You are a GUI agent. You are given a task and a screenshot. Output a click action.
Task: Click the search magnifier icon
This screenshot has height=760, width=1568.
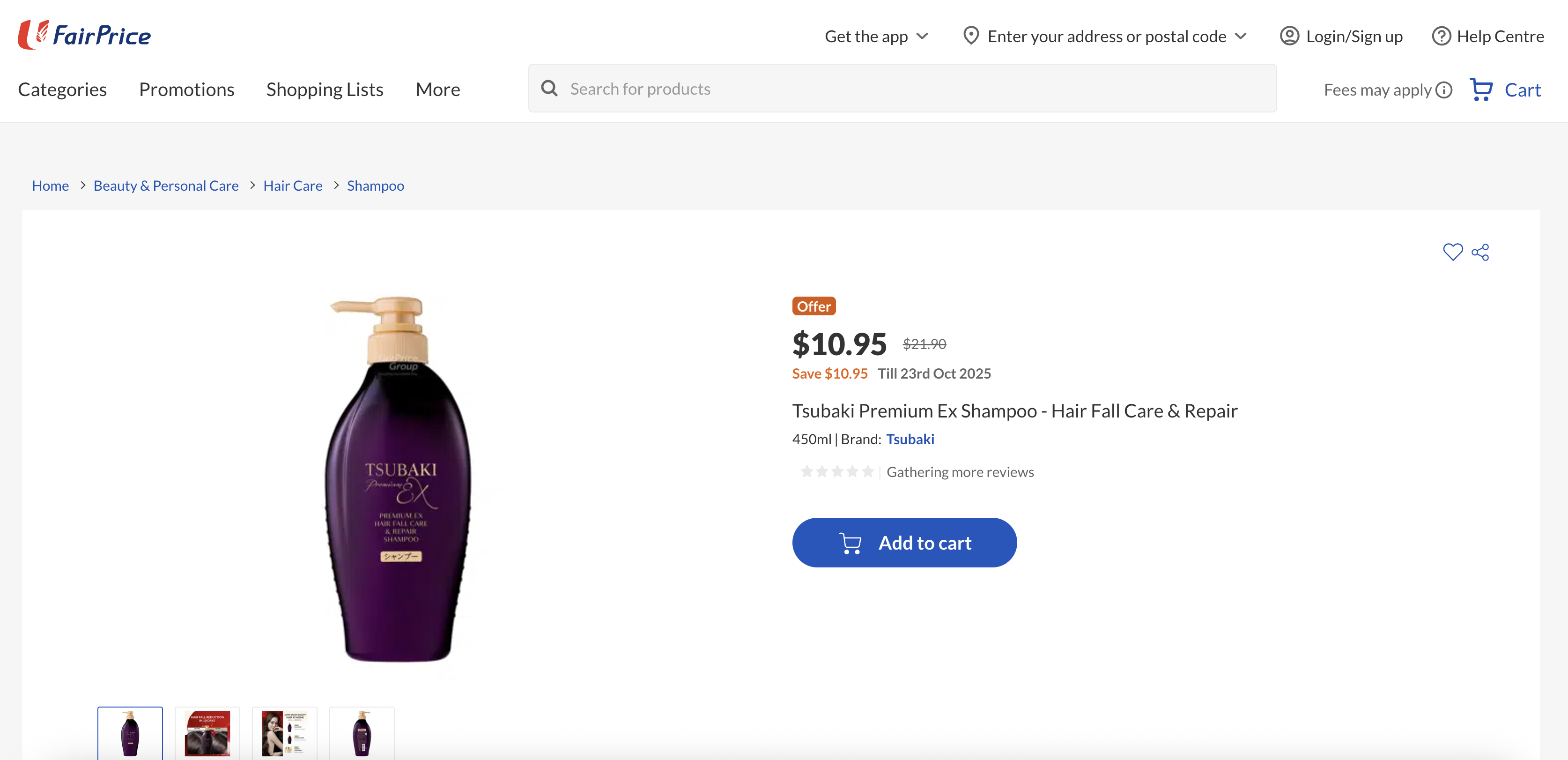click(x=550, y=88)
